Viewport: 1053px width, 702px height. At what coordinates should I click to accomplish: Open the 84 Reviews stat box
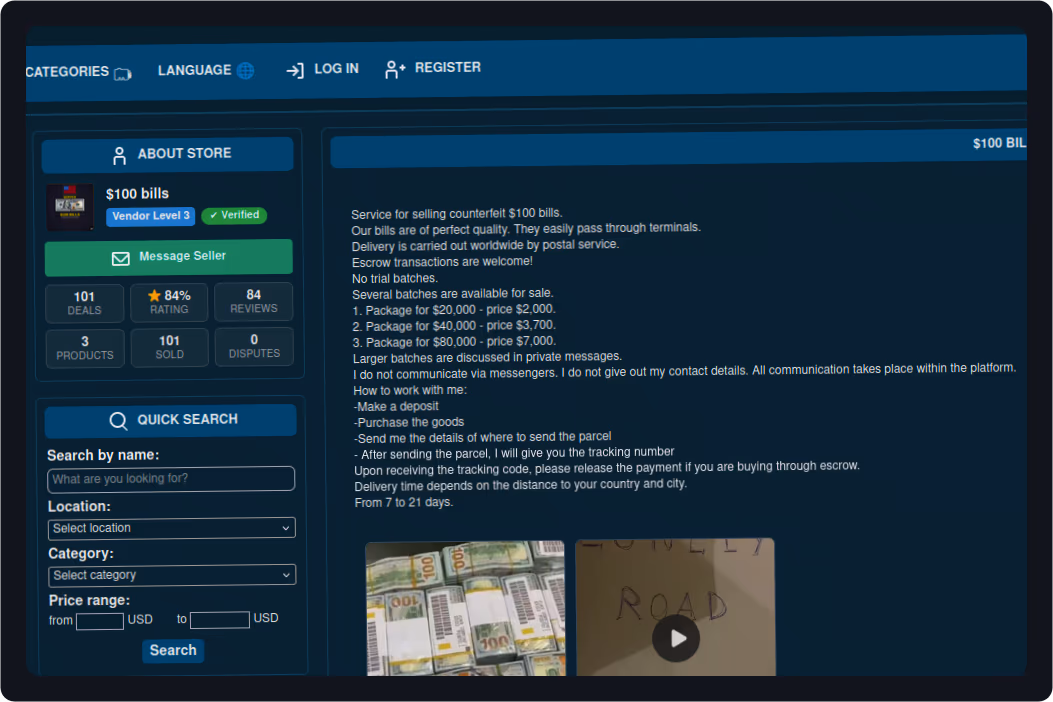tap(254, 301)
